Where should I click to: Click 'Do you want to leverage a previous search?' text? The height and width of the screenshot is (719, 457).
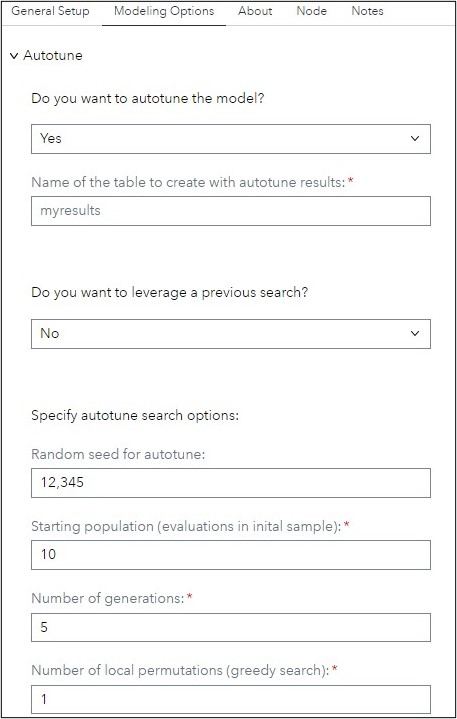click(170, 293)
